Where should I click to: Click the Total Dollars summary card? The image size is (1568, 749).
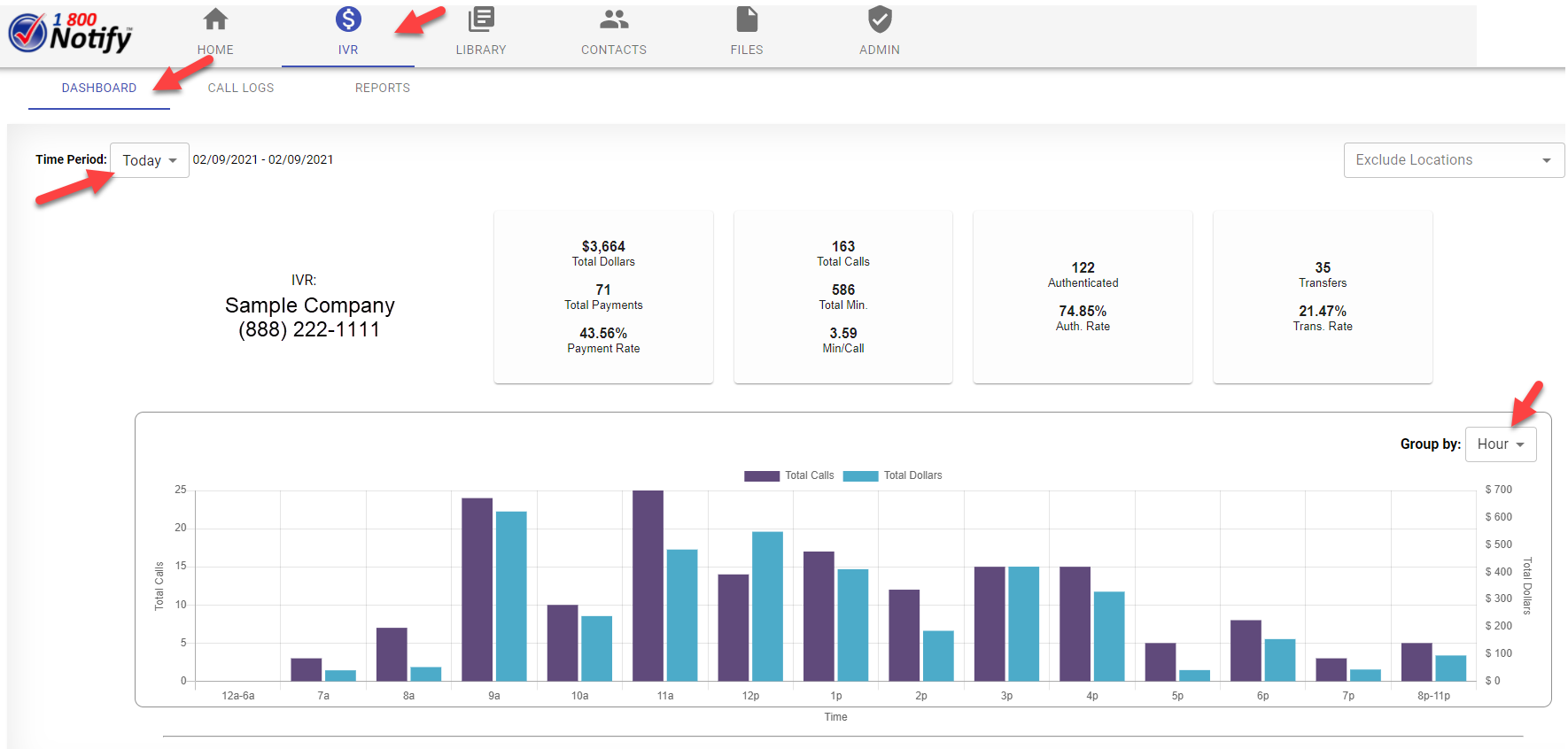[x=603, y=297]
